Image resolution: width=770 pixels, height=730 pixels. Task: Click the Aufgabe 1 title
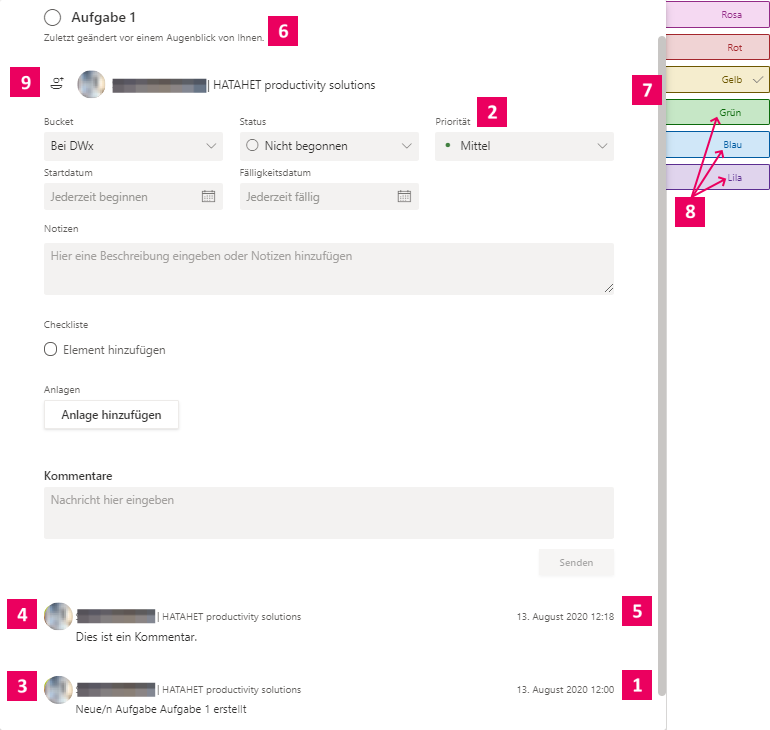pos(103,18)
